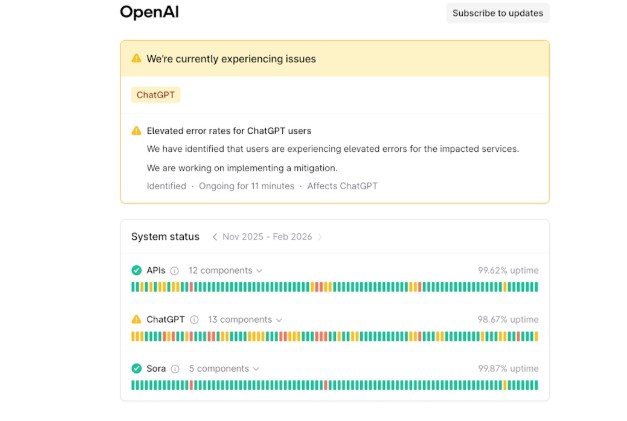This screenshot has width=627, height=421.
Task: Go to next period in System status
Action: 320,237
